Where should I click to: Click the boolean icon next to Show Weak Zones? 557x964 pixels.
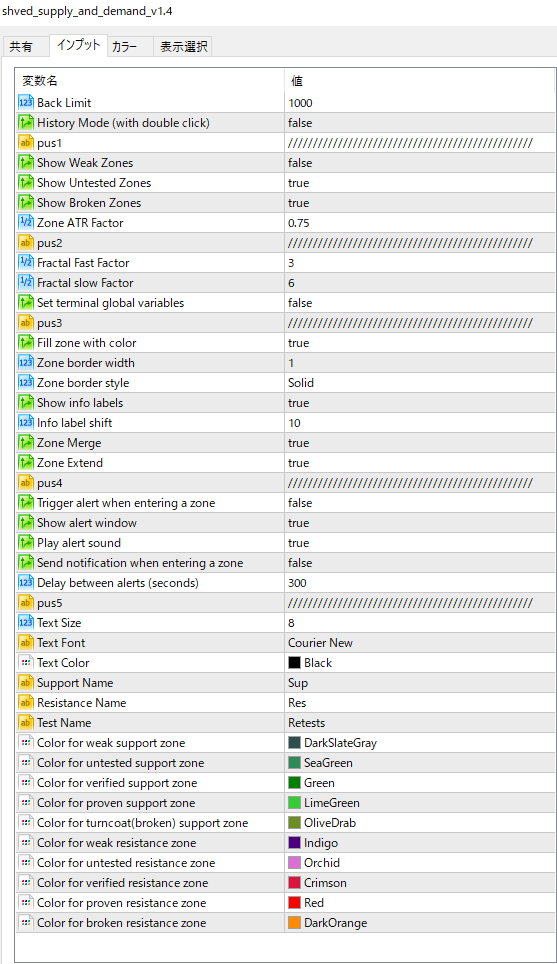(x=26, y=163)
